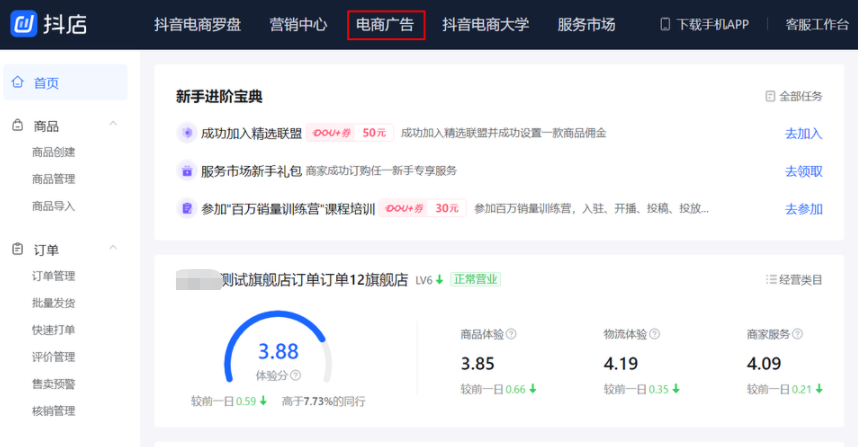Viewport: 858px width, 447px height.
Task: Click the help icon next to 体验分
Action: click(295, 375)
